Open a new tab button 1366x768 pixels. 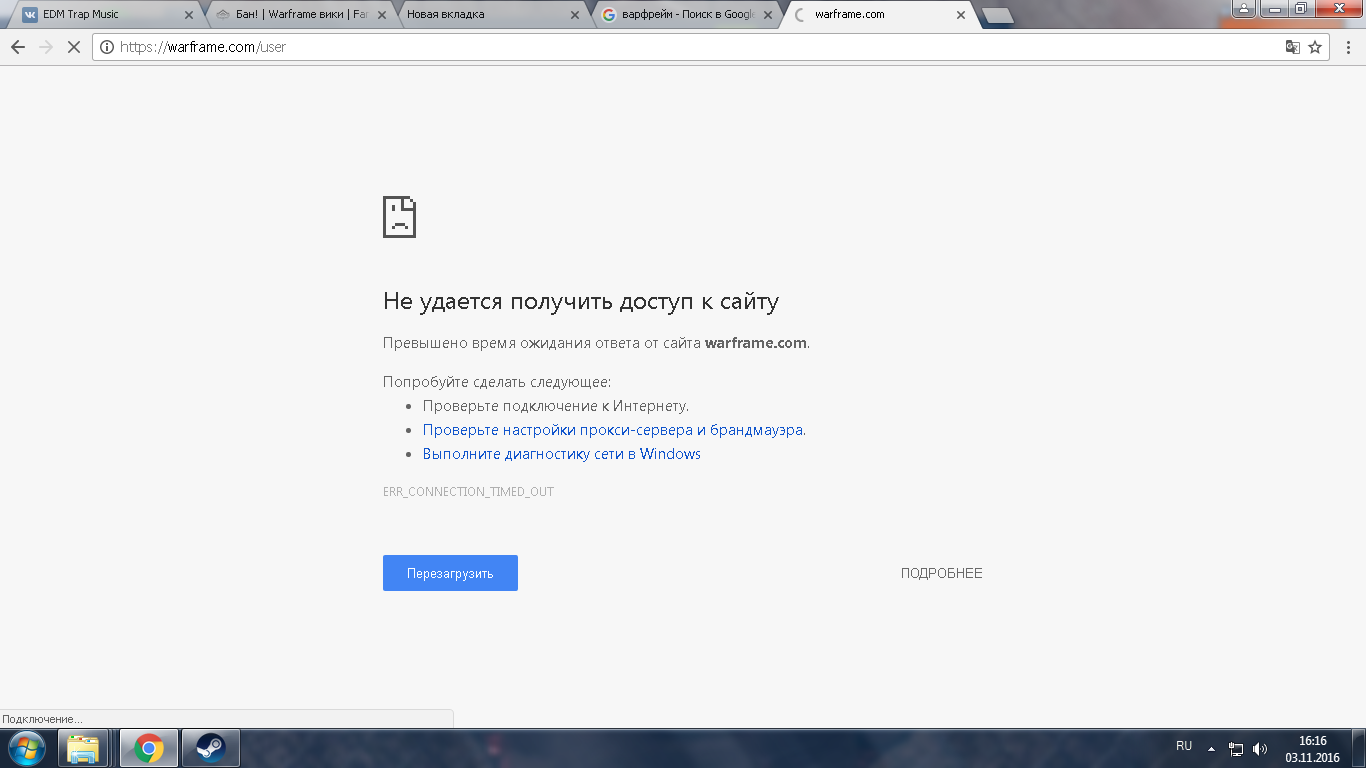997,16
